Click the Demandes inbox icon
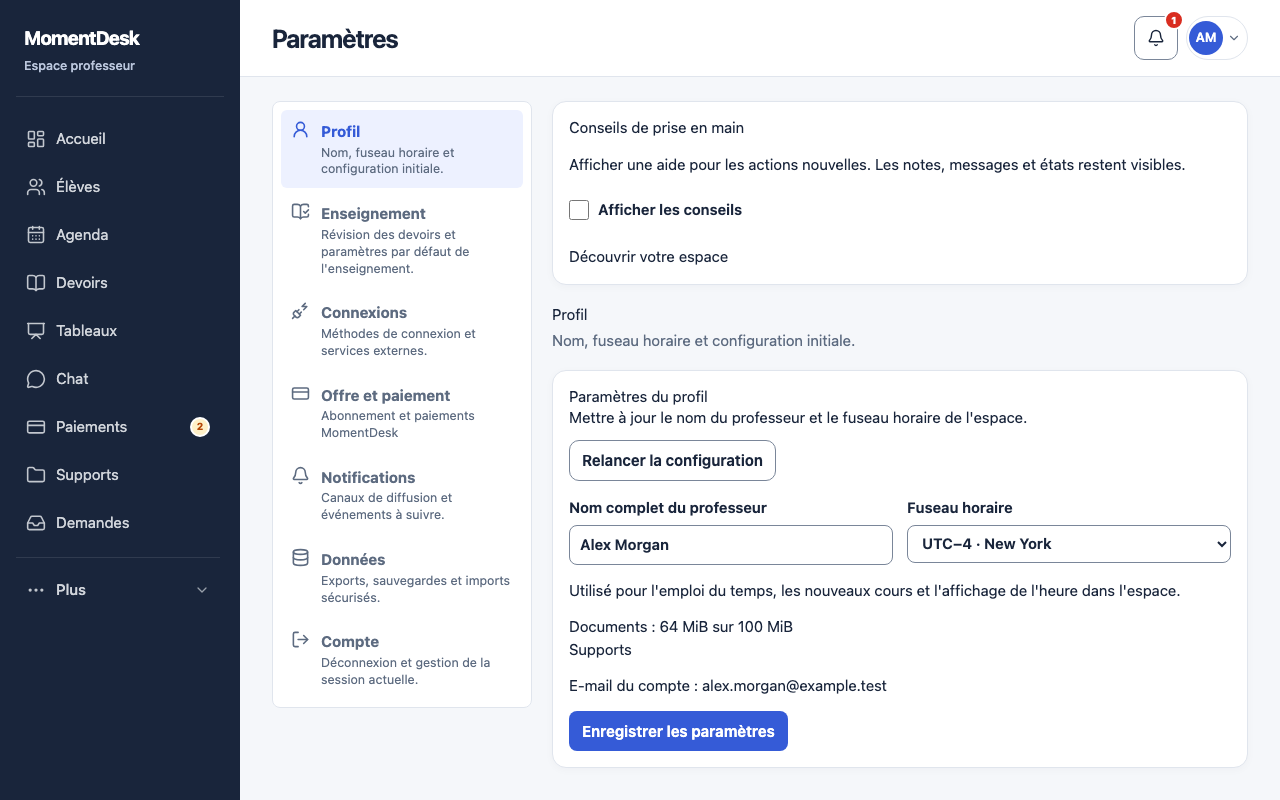Image resolution: width=1280 pixels, height=800 pixels. pyautogui.click(x=36, y=523)
